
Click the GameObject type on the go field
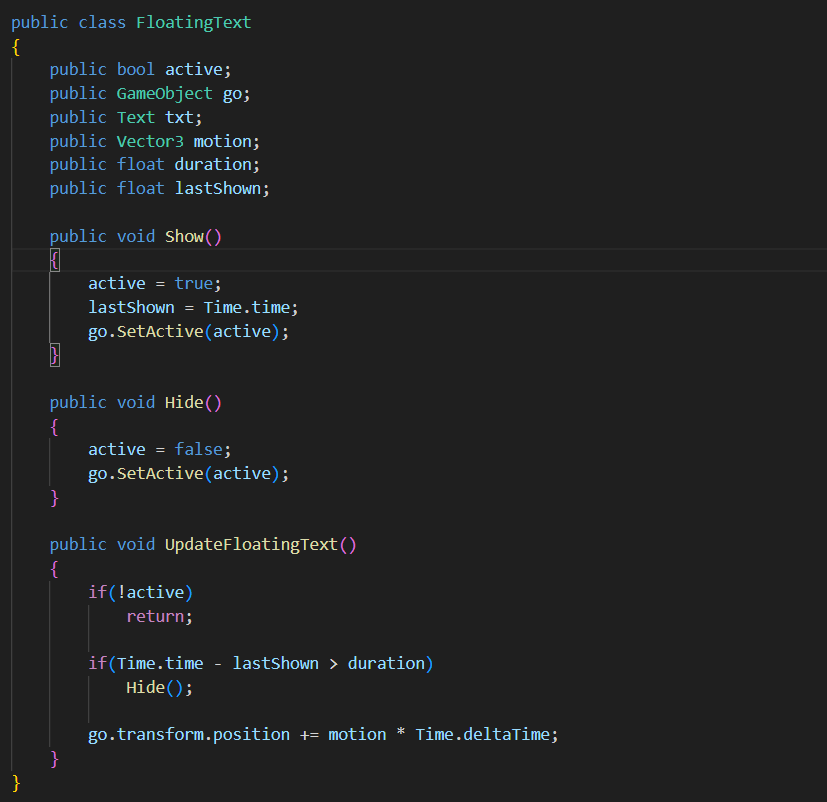coord(165,93)
